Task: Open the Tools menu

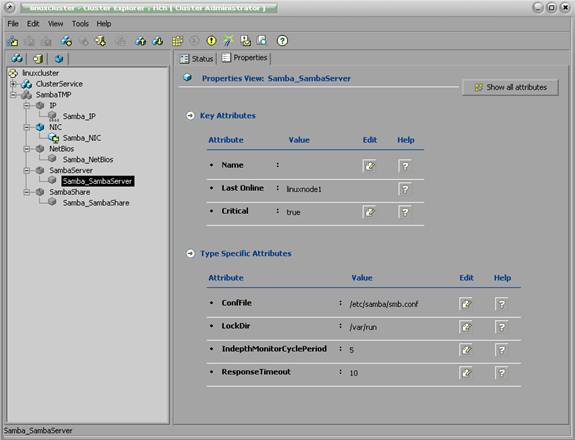Action: point(80,24)
